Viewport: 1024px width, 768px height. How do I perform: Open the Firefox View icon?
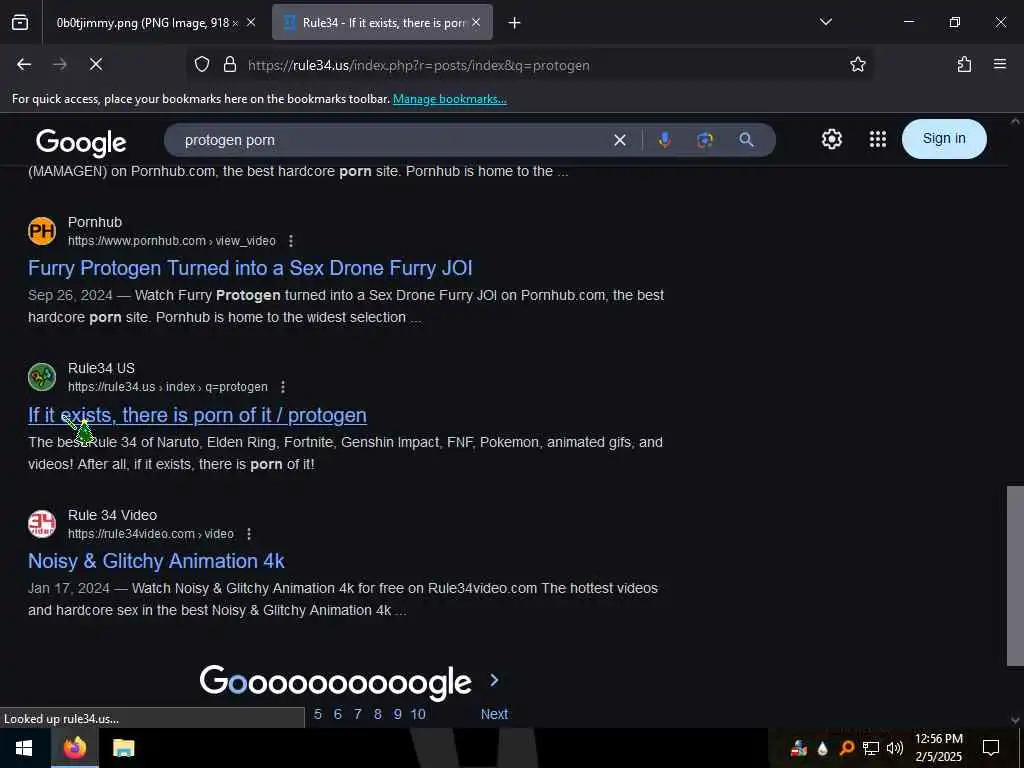click(x=20, y=23)
